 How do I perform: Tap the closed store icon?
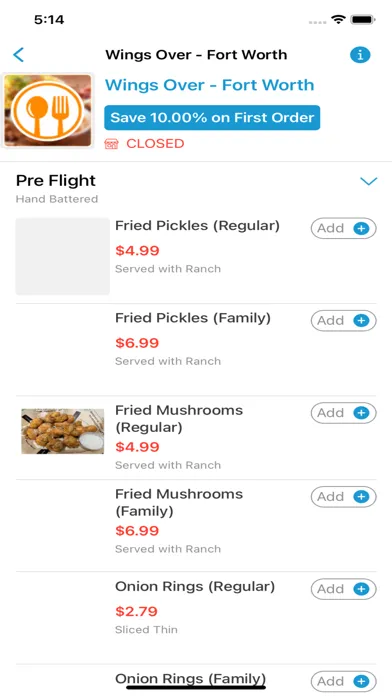[111, 144]
